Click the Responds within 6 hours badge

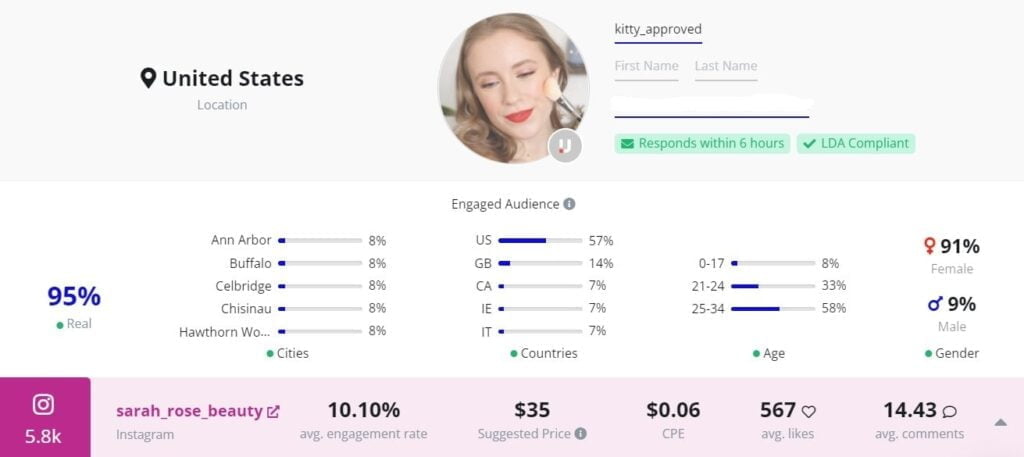pos(702,143)
